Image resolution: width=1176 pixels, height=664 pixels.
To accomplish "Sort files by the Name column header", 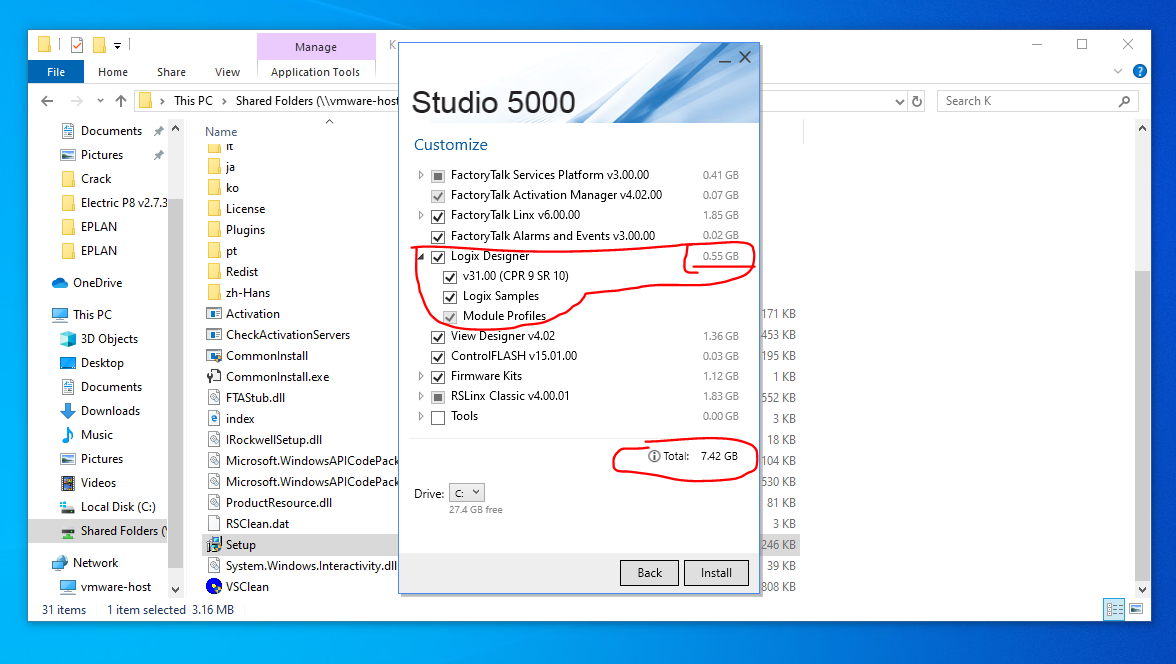I will pyautogui.click(x=220, y=131).
